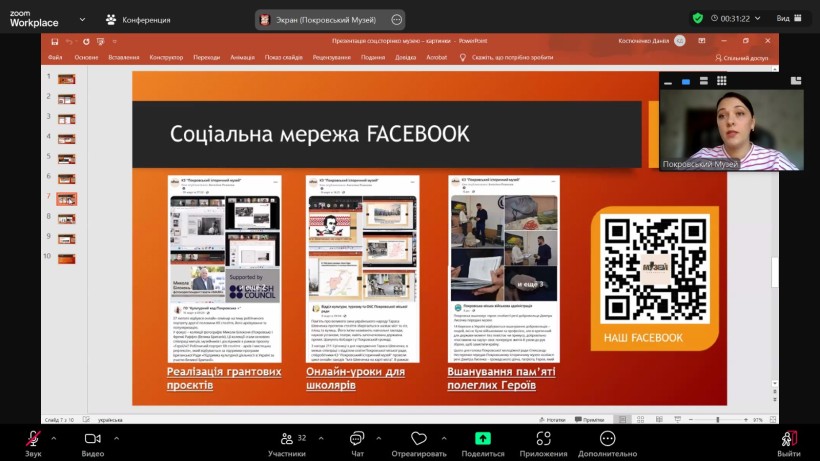Switch video panel to grid view icon
820x461 pixels.
[722, 80]
